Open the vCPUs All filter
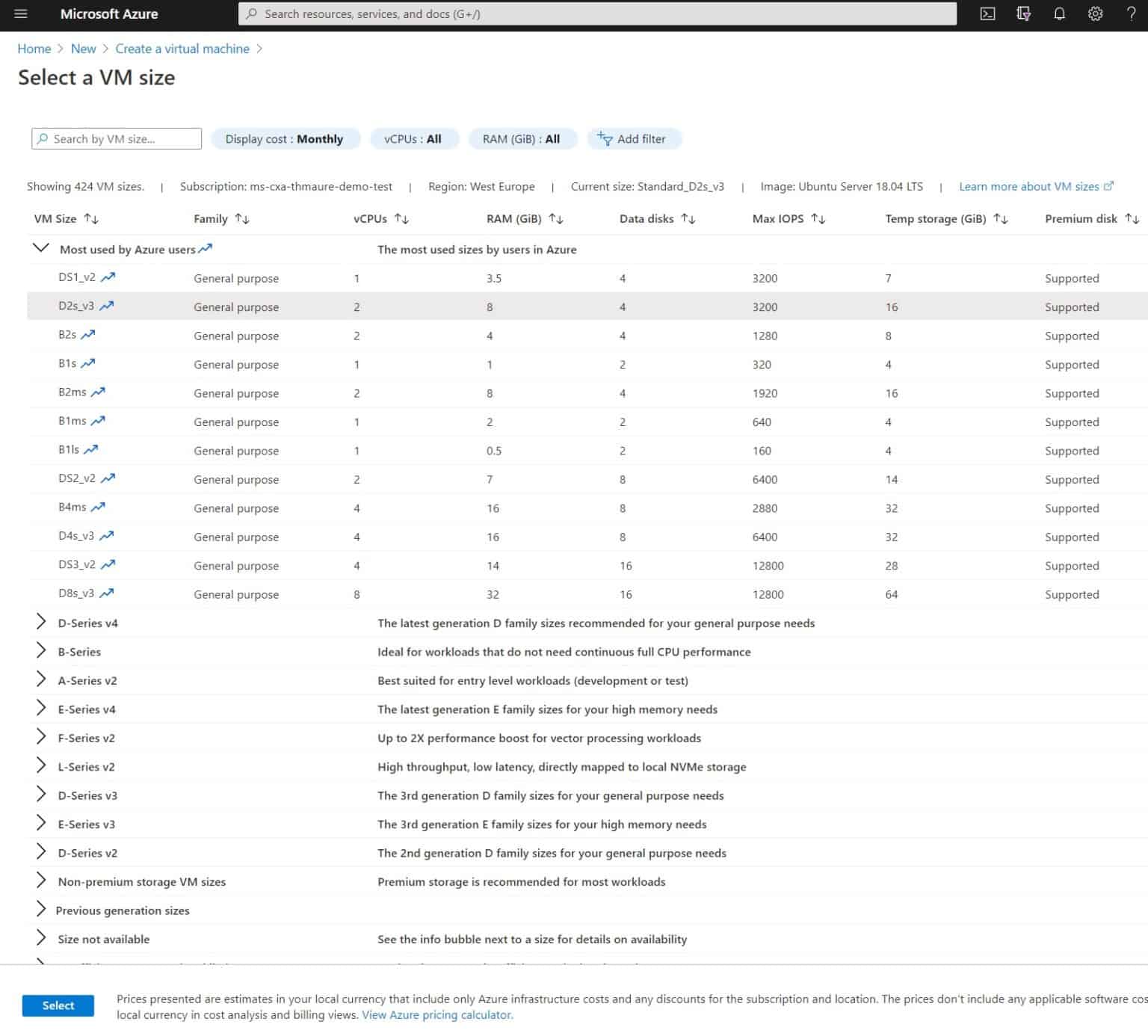This screenshot has height=1036, width=1148. (413, 138)
